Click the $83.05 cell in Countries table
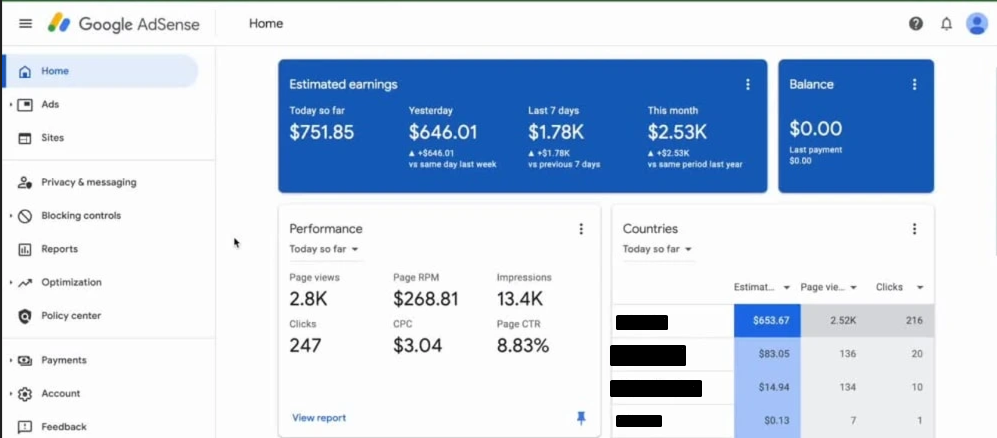997x438 pixels. (767, 354)
